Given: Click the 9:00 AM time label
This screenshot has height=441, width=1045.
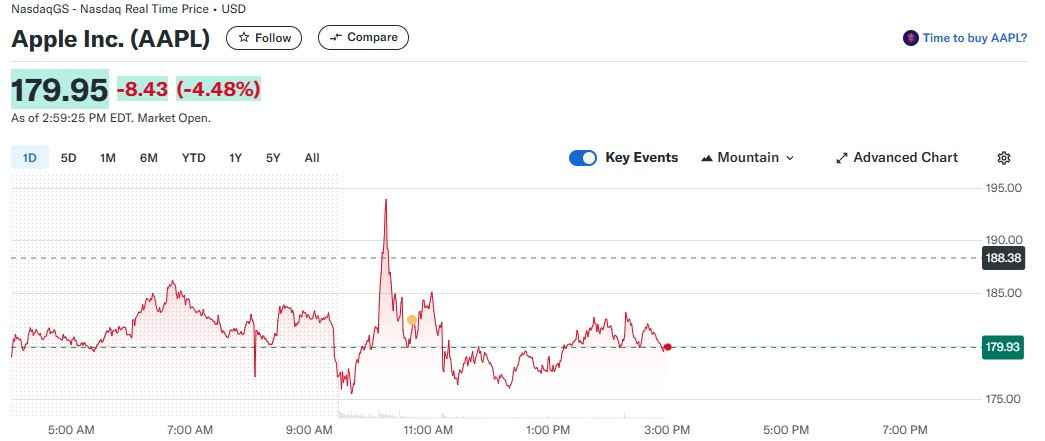Looking at the screenshot, I should pyautogui.click(x=309, y=430).
